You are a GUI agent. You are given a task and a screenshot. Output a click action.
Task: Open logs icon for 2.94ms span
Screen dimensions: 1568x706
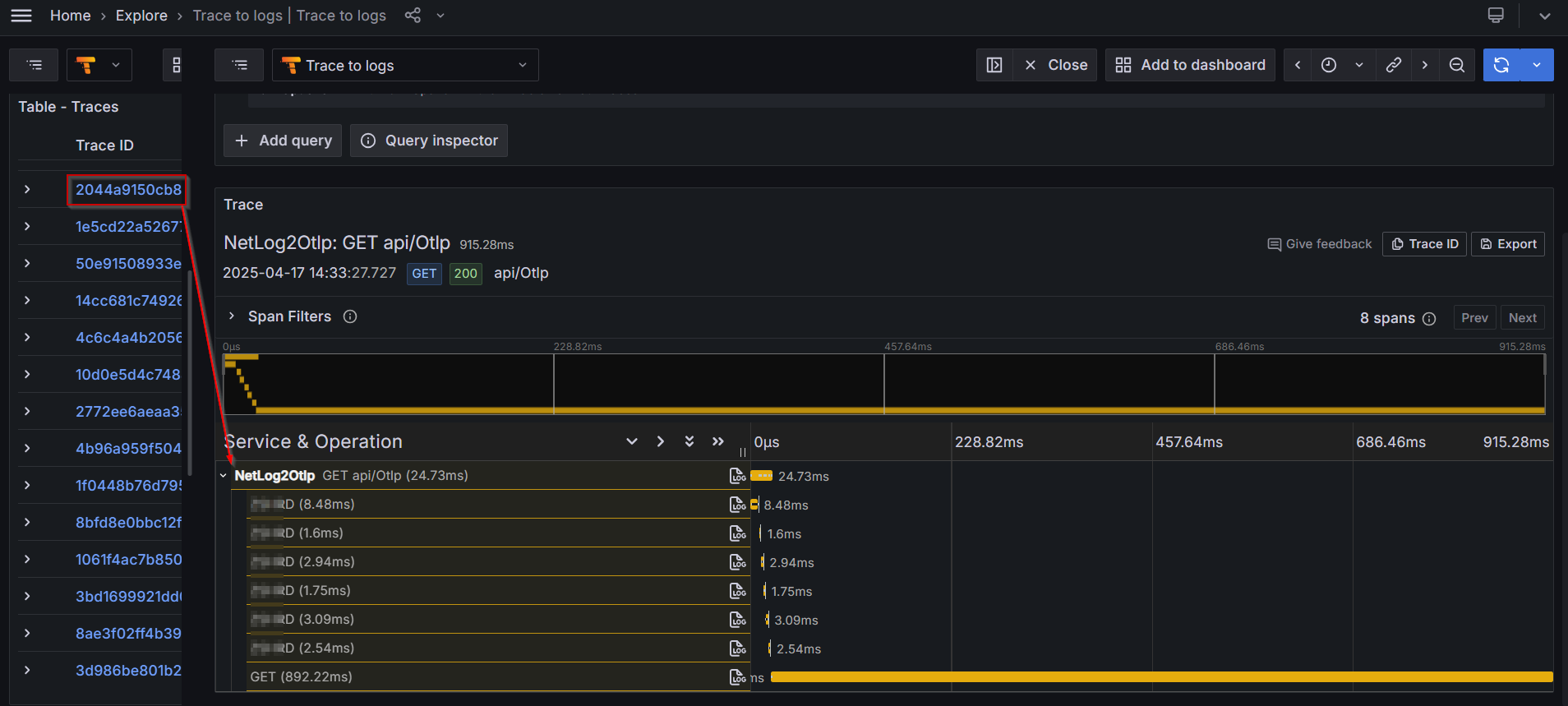point(738,562)
